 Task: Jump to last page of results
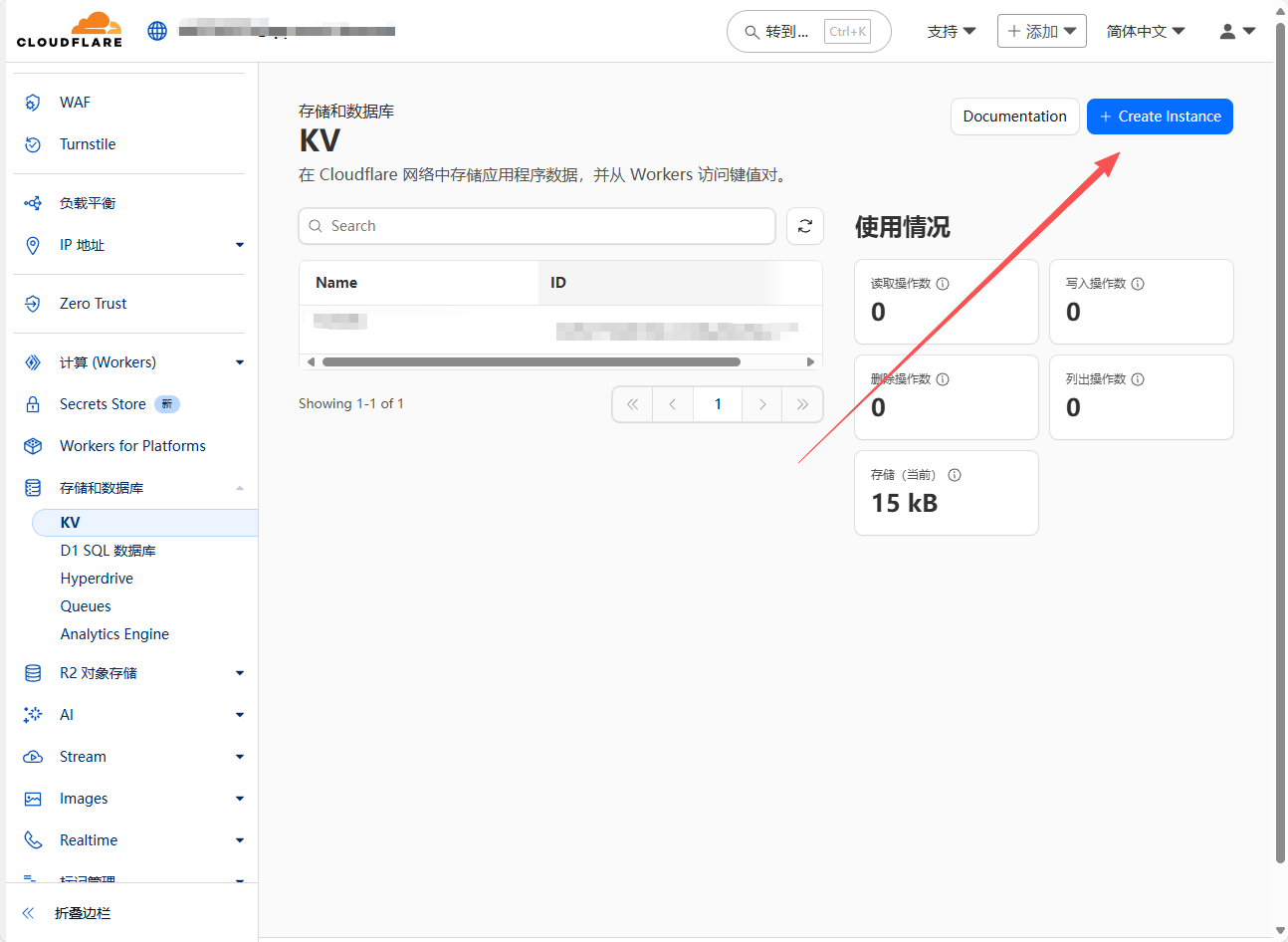click(x=802, y=404)
